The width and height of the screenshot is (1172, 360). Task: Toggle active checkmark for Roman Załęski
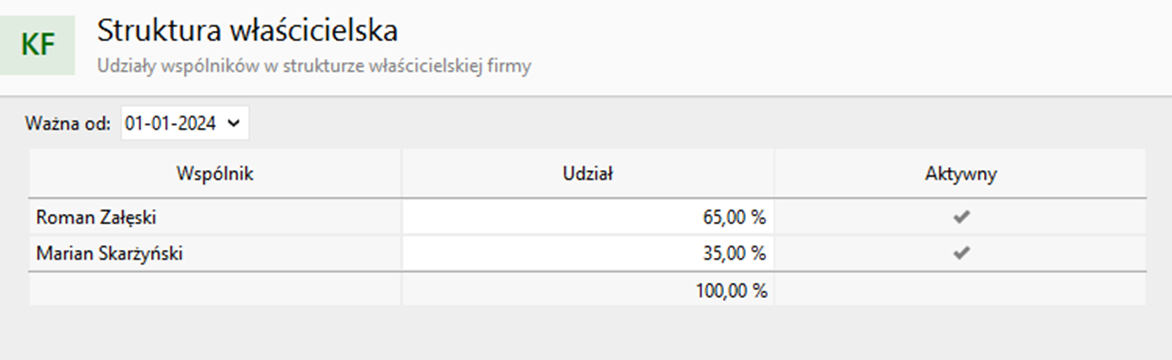(x=960, y=217)
